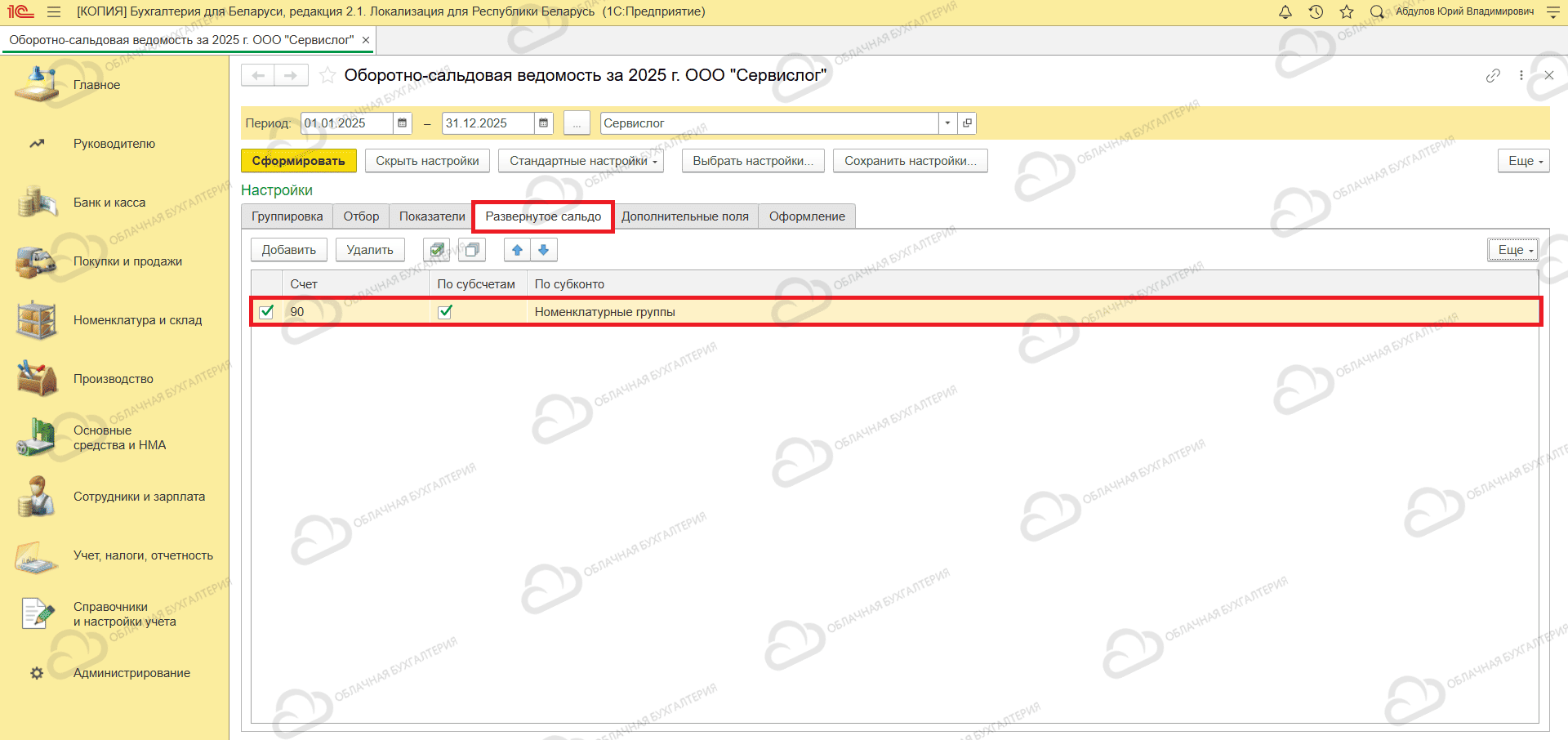The image size is (1568, 740).
Task: Switch to the Отбор tab
Action: [x=361, y=216]
